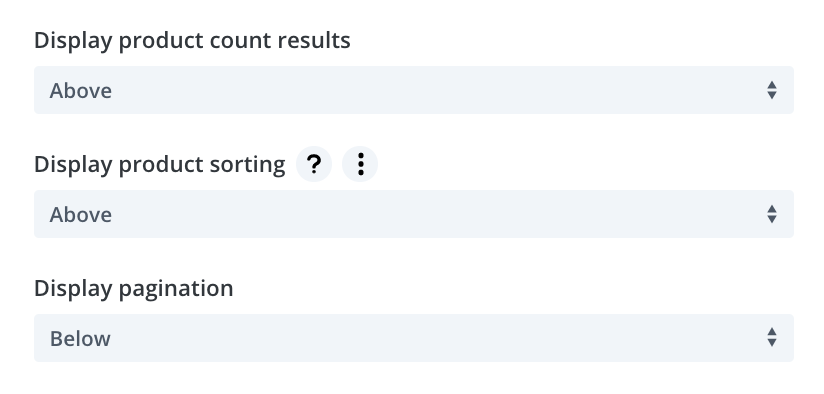Click the 'Above' value under product sorting
This screenshot has width=824, height=394.
click(x=80, y=215)
